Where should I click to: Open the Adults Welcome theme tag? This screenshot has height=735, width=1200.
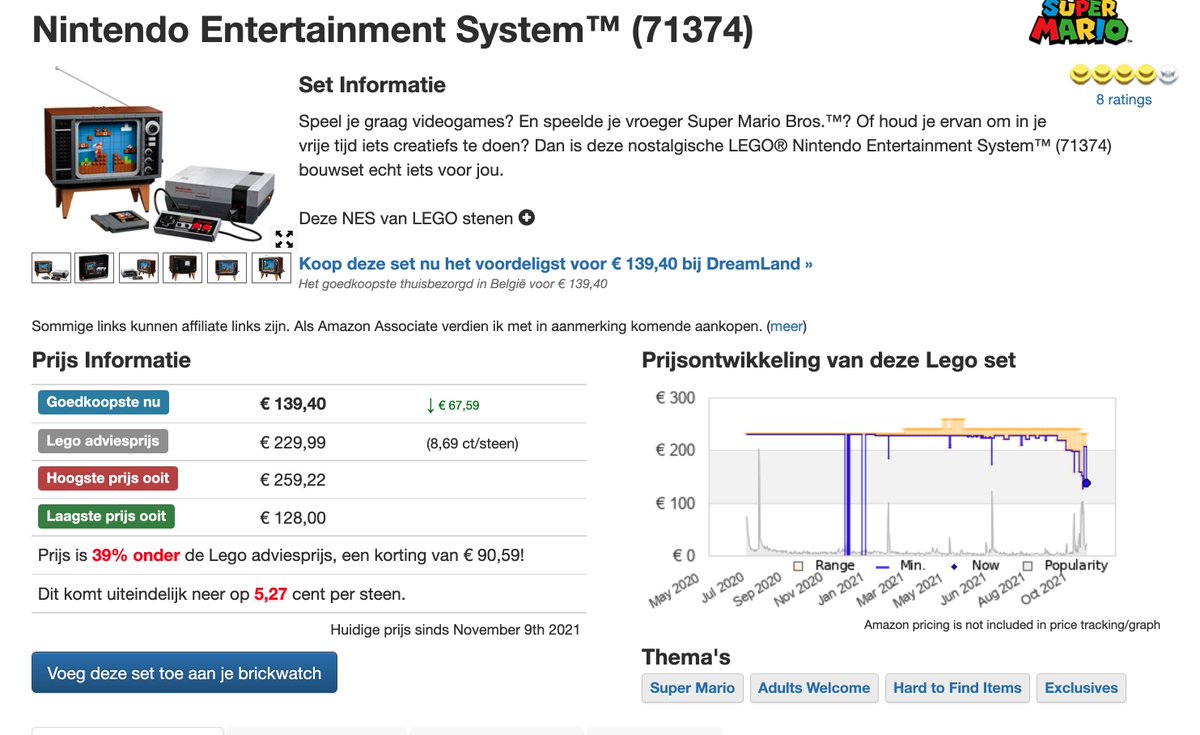coord(814,688)
